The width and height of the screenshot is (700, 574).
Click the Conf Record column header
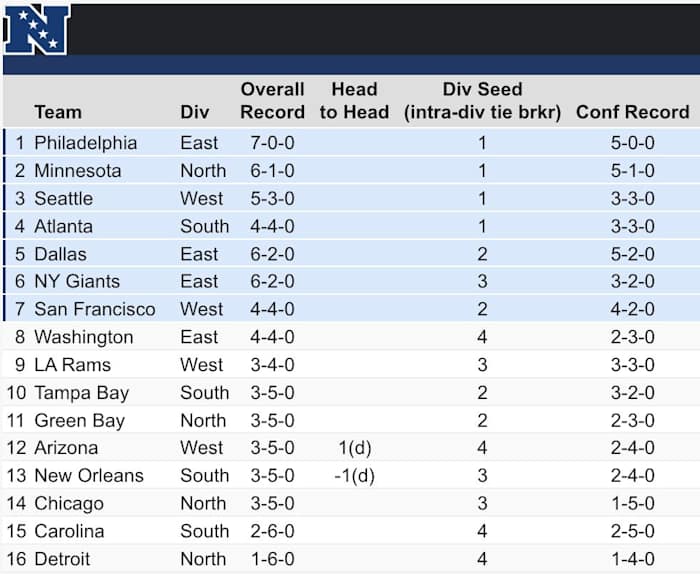632,112
